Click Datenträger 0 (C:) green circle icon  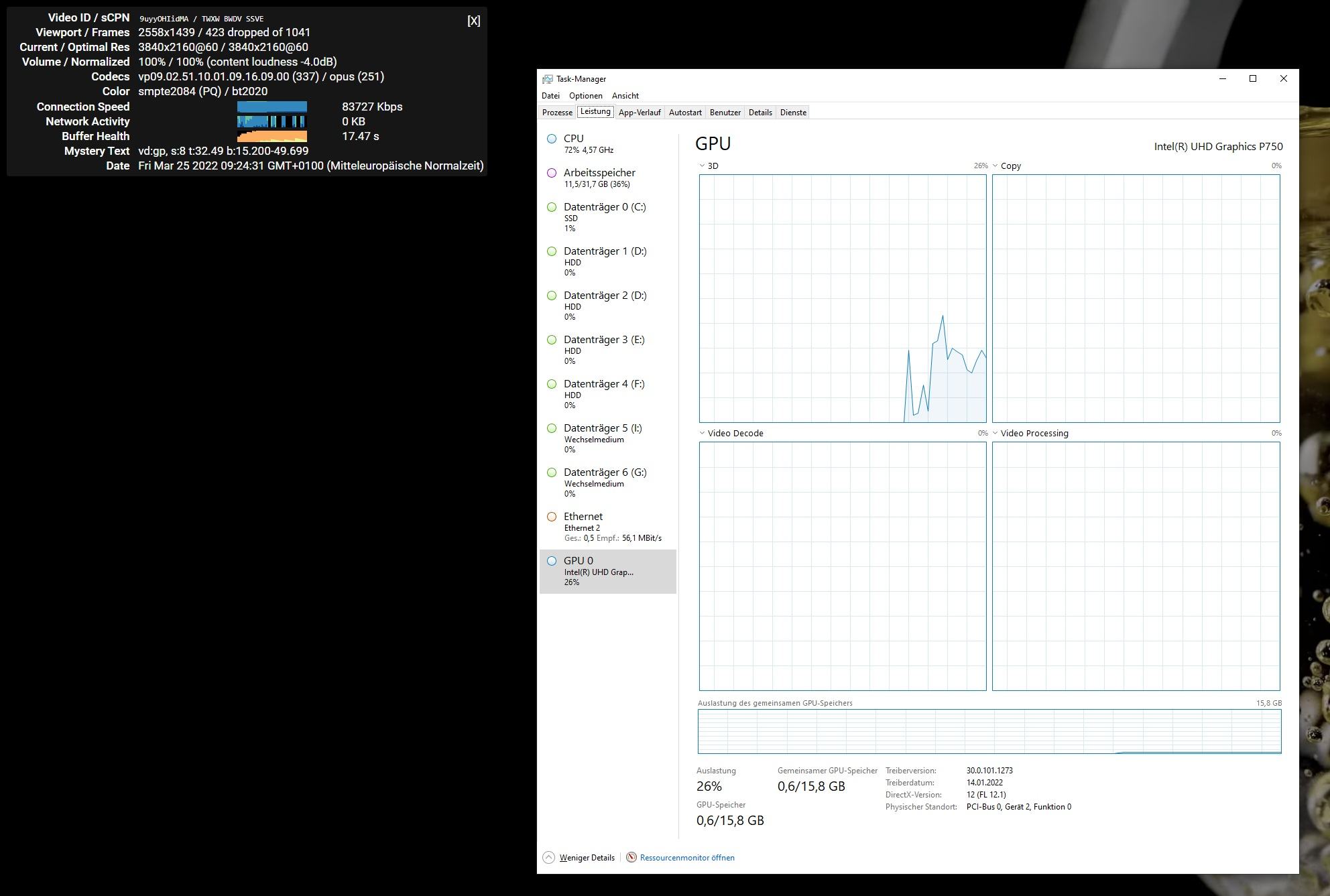(x=552, y=207)
